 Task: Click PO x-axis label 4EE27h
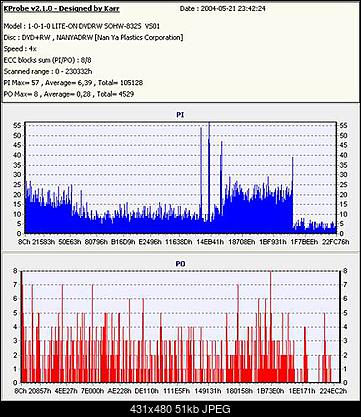(67, 391)
